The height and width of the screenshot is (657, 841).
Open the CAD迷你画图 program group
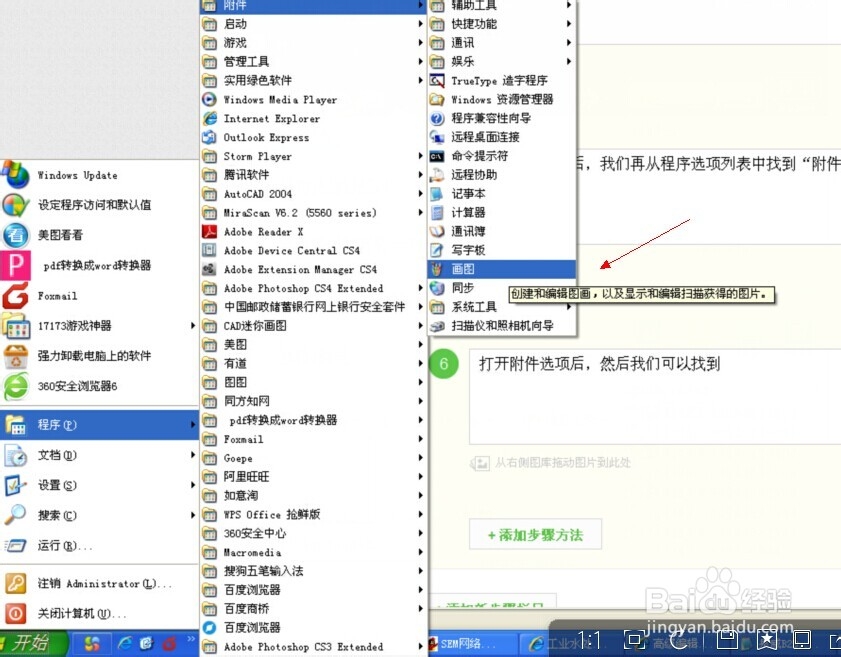click(313, 326)
